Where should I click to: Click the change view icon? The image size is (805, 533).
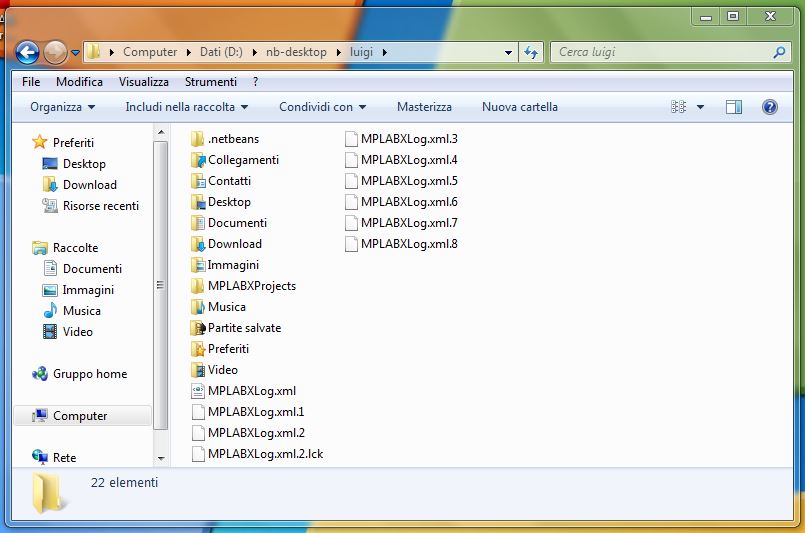point(679,107)
